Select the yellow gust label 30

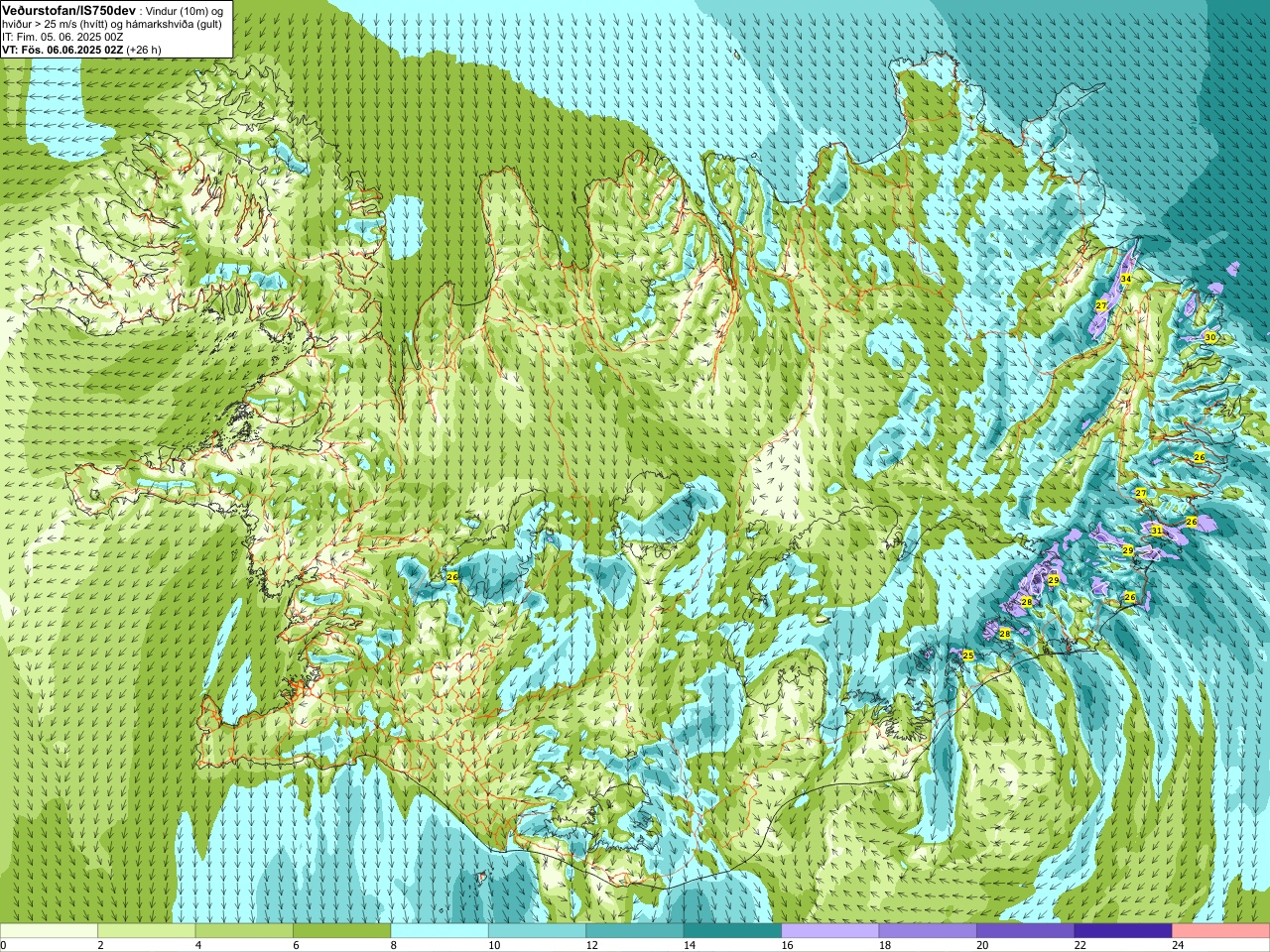pyautogui.click(x=1209, y=337)
